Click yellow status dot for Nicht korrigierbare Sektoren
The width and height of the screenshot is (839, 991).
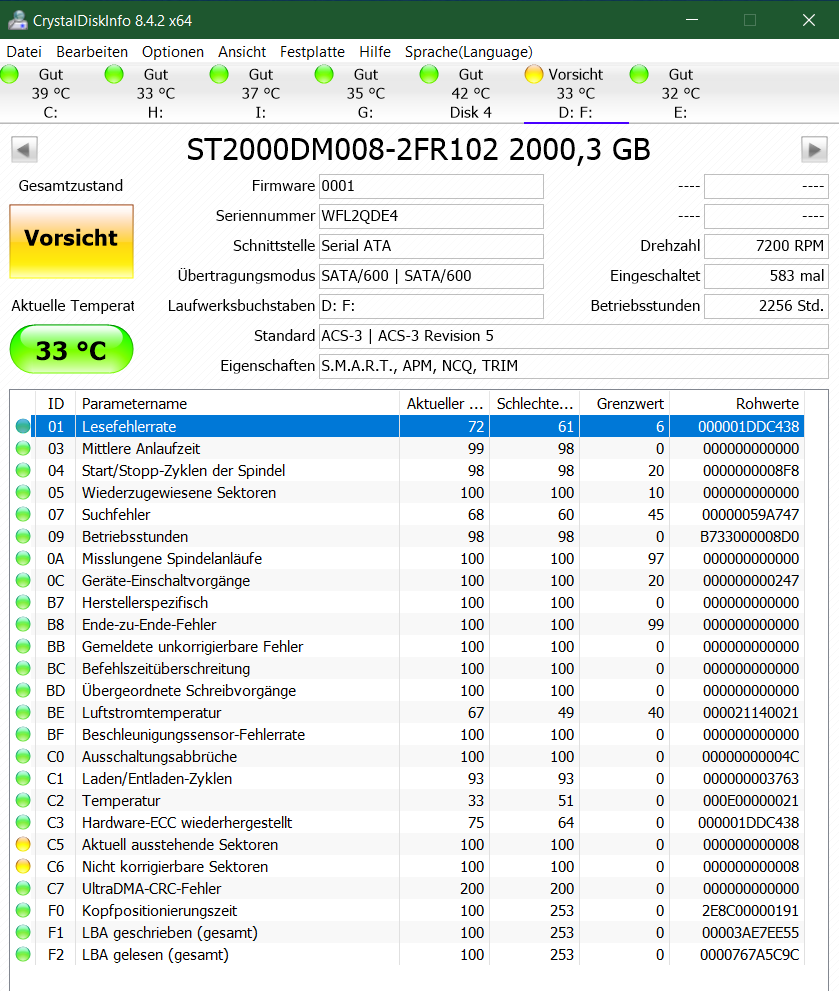pos(23,866)
